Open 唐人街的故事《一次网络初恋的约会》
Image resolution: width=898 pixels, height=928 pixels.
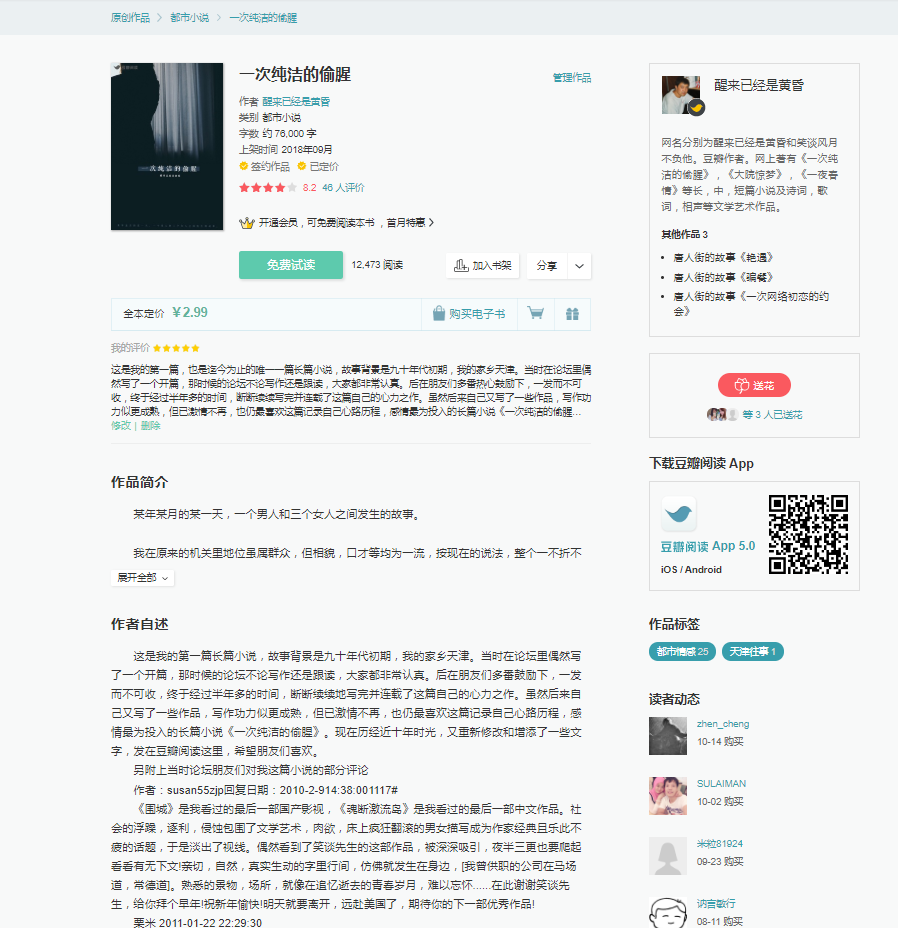click(x=751, y=303)
